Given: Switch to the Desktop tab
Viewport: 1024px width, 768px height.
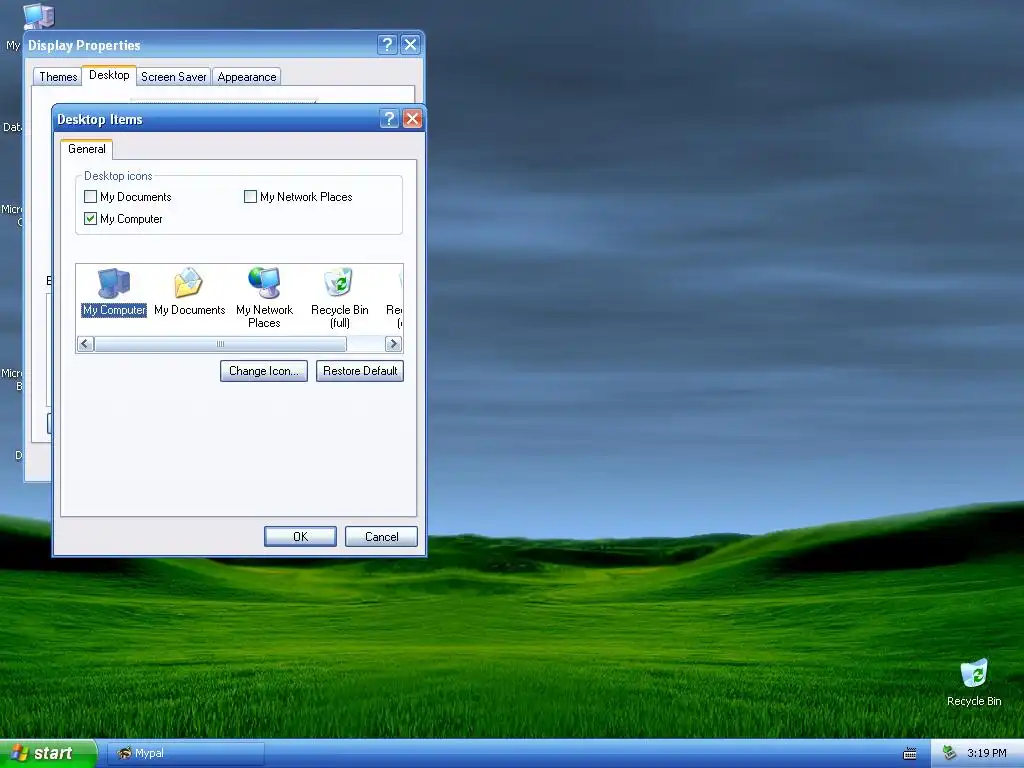Looking at the screenshot, I should click(x=109, y=75).
